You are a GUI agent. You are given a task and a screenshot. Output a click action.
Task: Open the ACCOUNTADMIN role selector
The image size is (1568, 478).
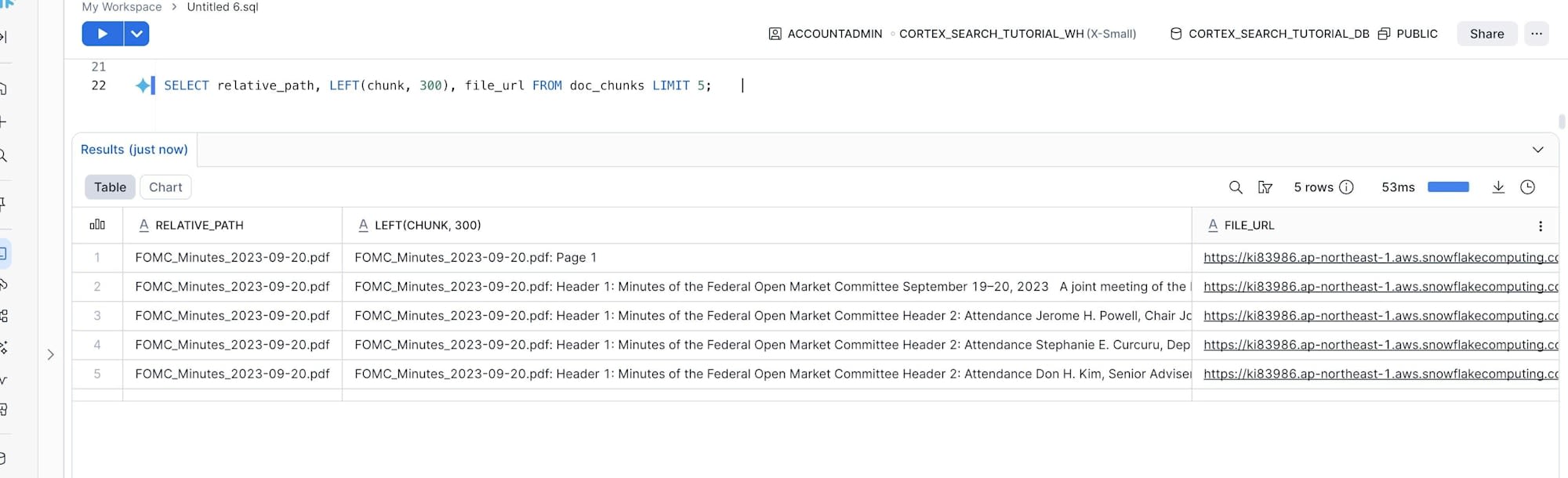tap(826, 34)
